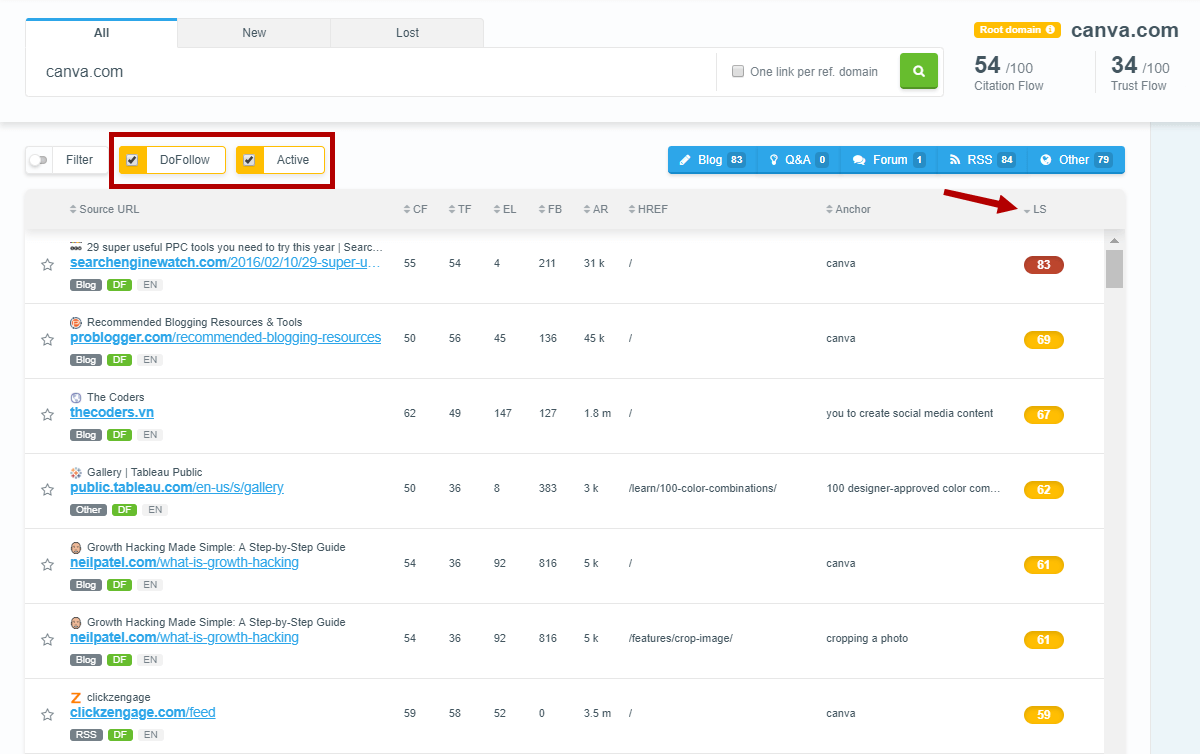Click the info icon in Root domain badge
1200x754 pixels.
tap(1050, 30)
